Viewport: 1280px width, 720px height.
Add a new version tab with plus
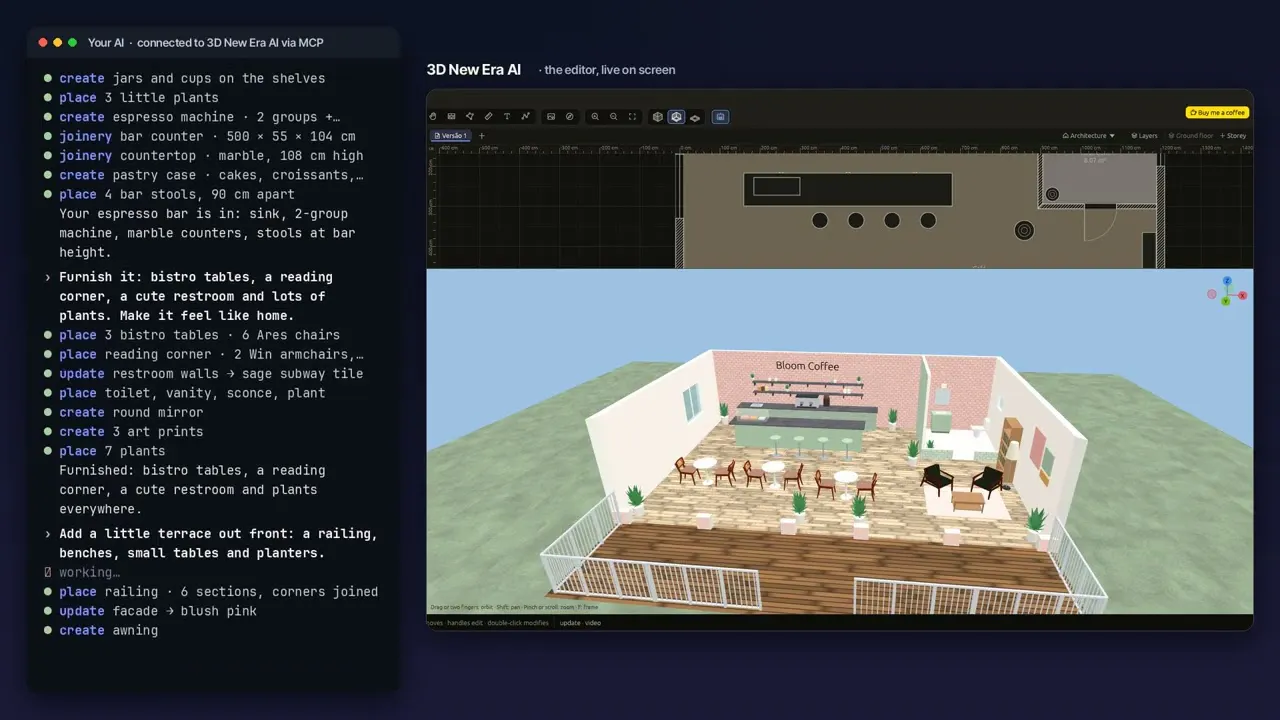click(x=481, y=136)
